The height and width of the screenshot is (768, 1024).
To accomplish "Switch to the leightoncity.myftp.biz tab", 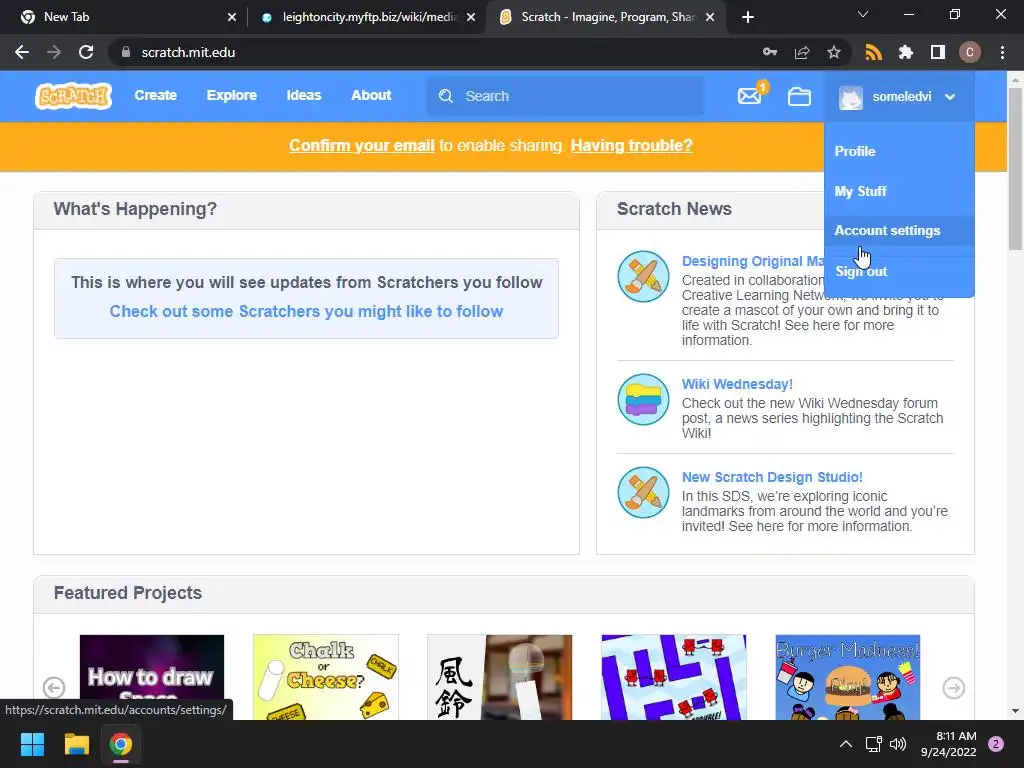I will coord(369,17).
